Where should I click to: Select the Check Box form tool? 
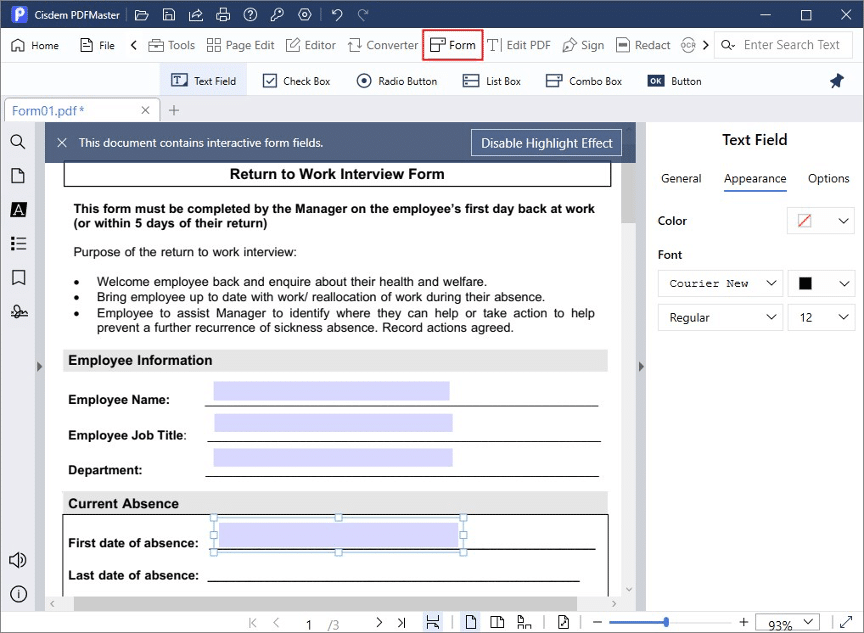click(296, 80)
